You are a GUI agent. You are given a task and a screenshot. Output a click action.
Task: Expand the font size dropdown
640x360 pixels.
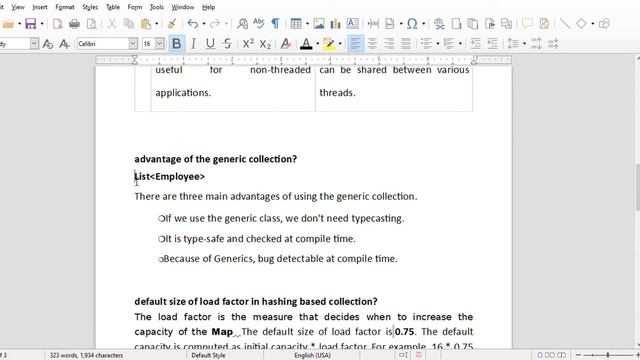coord(160,44)
